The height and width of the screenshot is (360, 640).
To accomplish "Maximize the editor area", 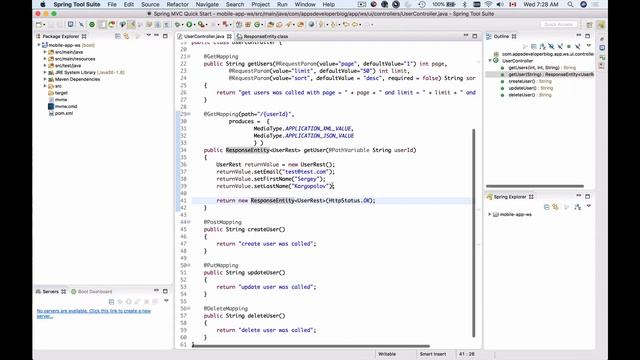I will coord(475,36).
